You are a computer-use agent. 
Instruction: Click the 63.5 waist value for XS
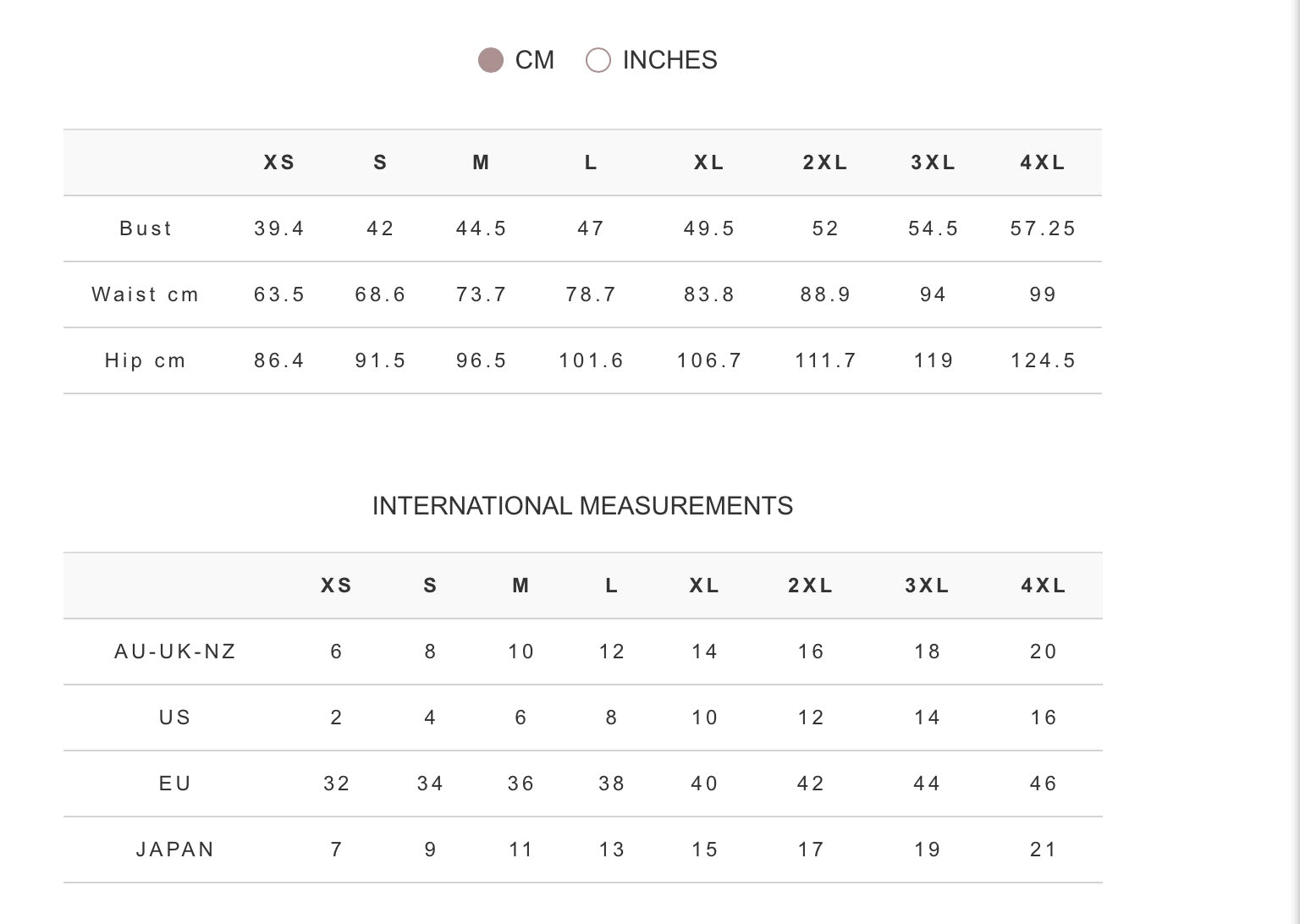click(279, 294)
